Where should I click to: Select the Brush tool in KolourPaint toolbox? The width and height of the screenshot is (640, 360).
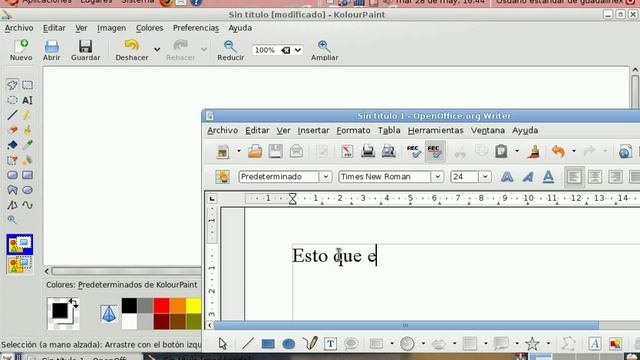pos(27,130)
